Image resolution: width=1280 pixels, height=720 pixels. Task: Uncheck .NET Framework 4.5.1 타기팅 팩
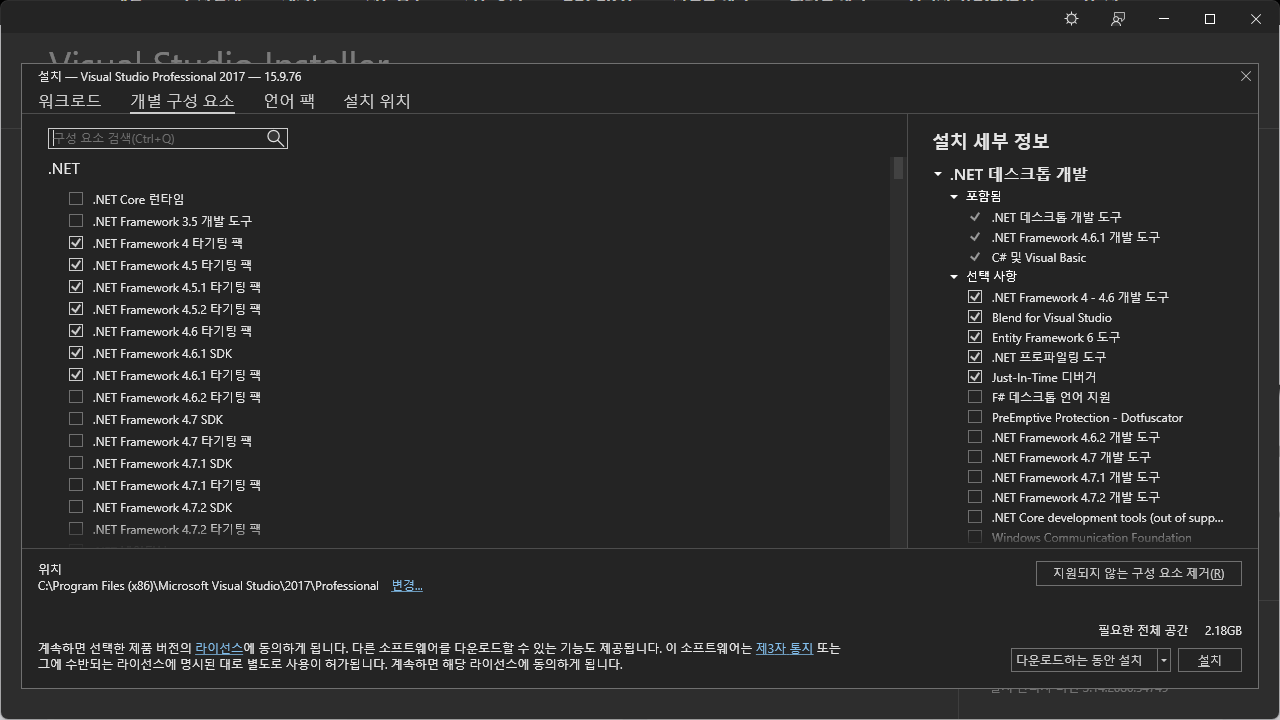pyautogui.click(x=76, y=287)
